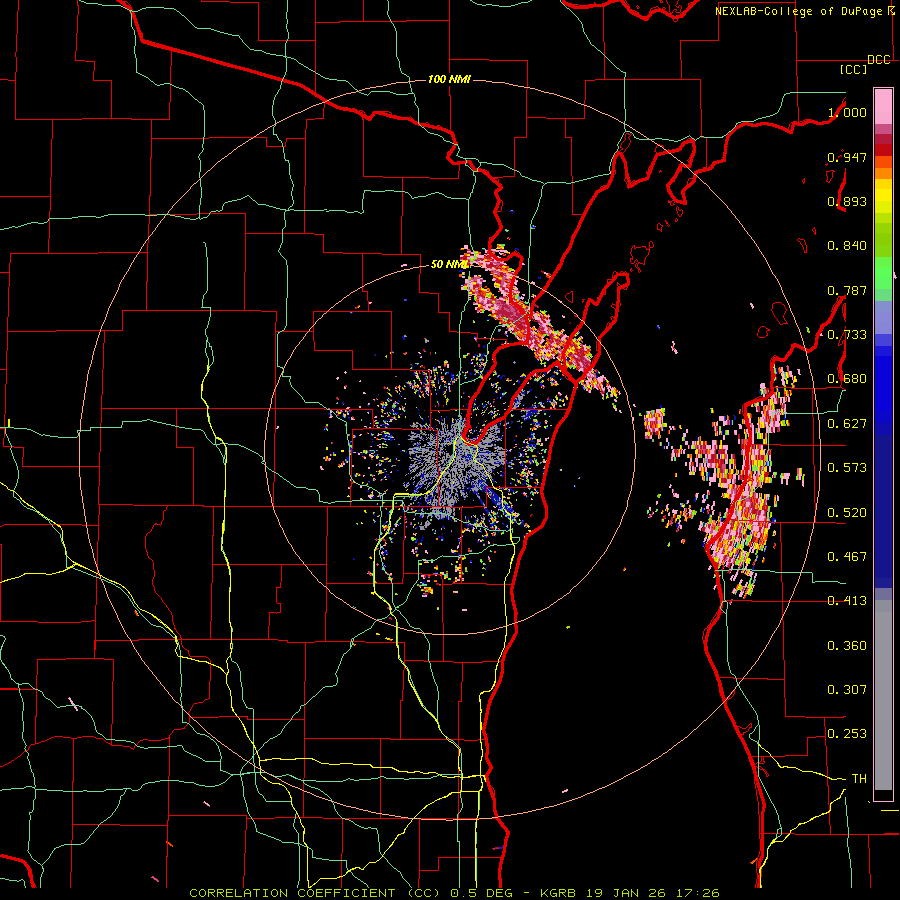
Task: Click the DCC label above the legend
Action: [878, 60]
